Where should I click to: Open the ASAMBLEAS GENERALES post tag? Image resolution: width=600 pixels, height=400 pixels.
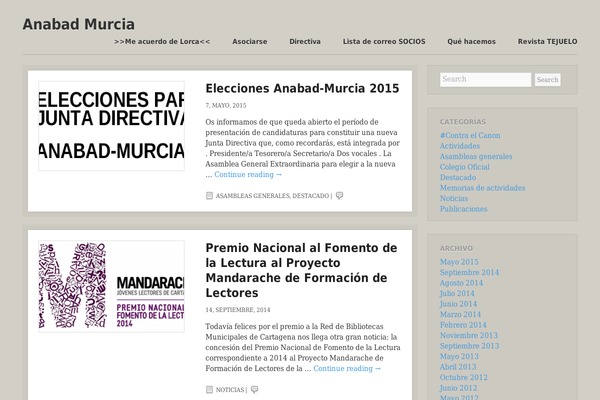(x=253, y=196)
